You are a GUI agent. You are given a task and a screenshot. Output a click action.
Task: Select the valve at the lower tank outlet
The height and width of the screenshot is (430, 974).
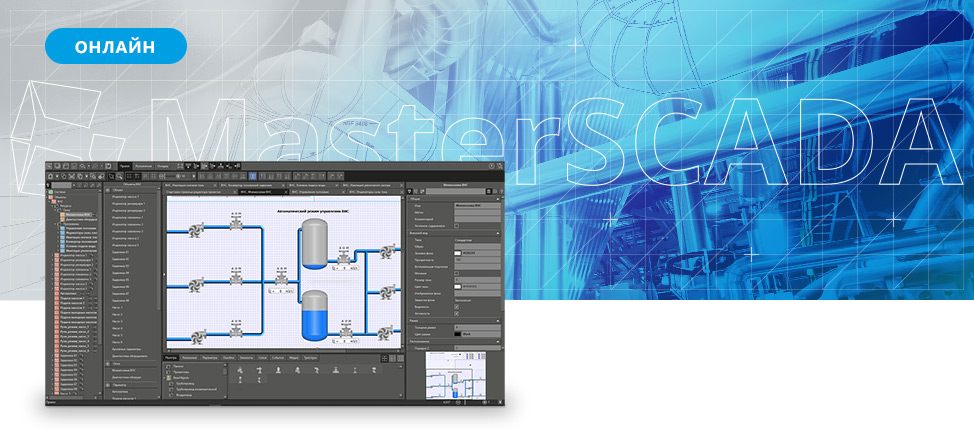pos(344,331)
